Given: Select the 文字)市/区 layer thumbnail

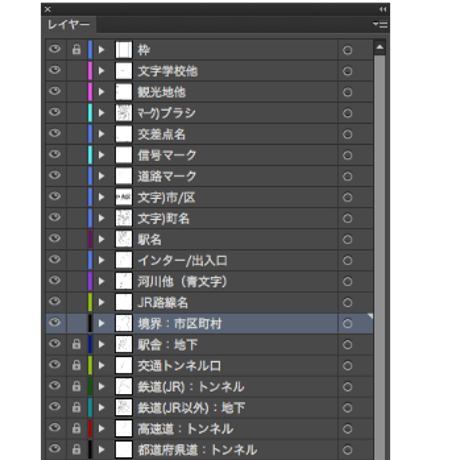Looking at the screenshot, I should (124, 197).
